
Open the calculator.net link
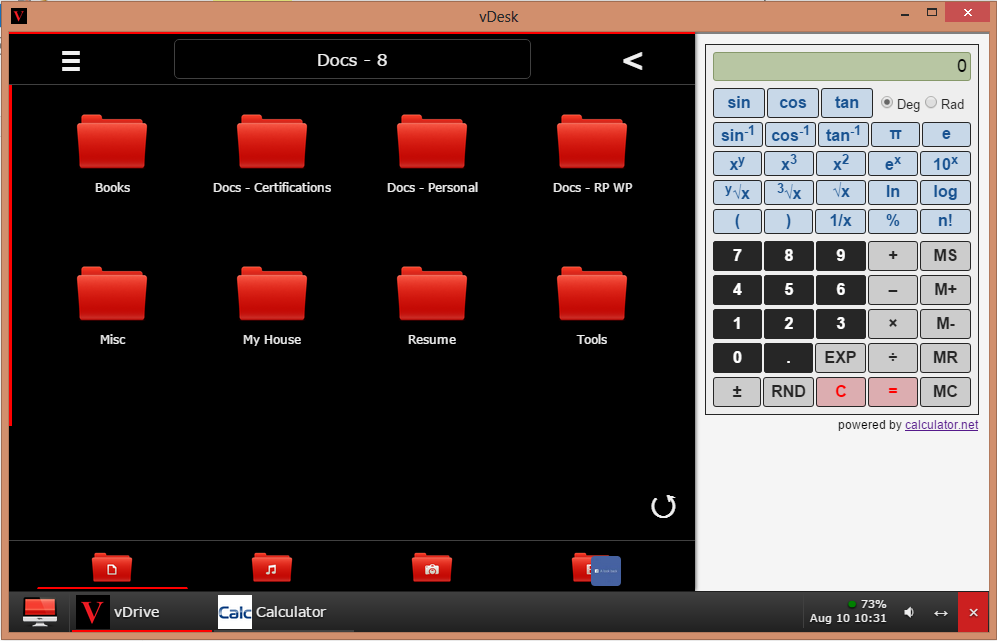(941, 424)
